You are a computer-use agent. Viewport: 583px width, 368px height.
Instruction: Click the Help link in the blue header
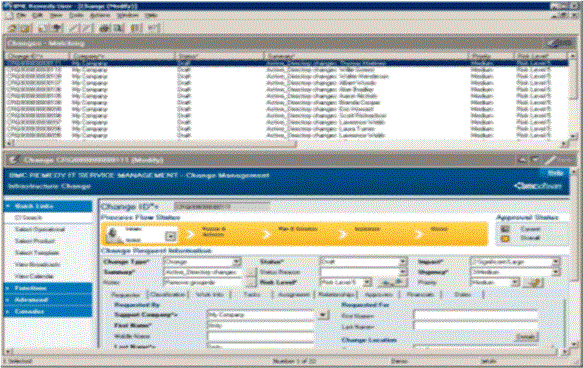coord(556,172)
